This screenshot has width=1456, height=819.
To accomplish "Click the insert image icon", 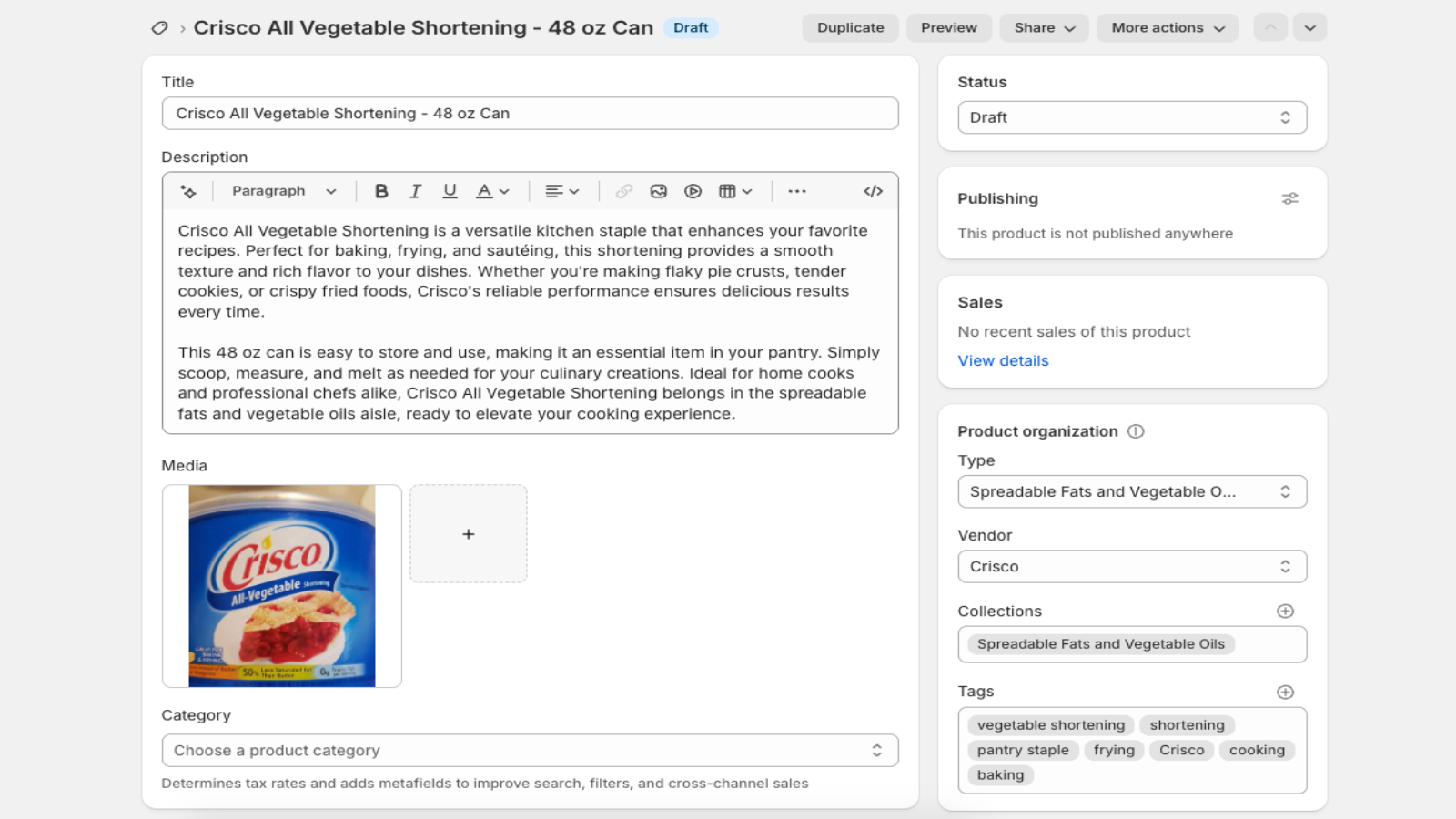I will pos(659,191).
